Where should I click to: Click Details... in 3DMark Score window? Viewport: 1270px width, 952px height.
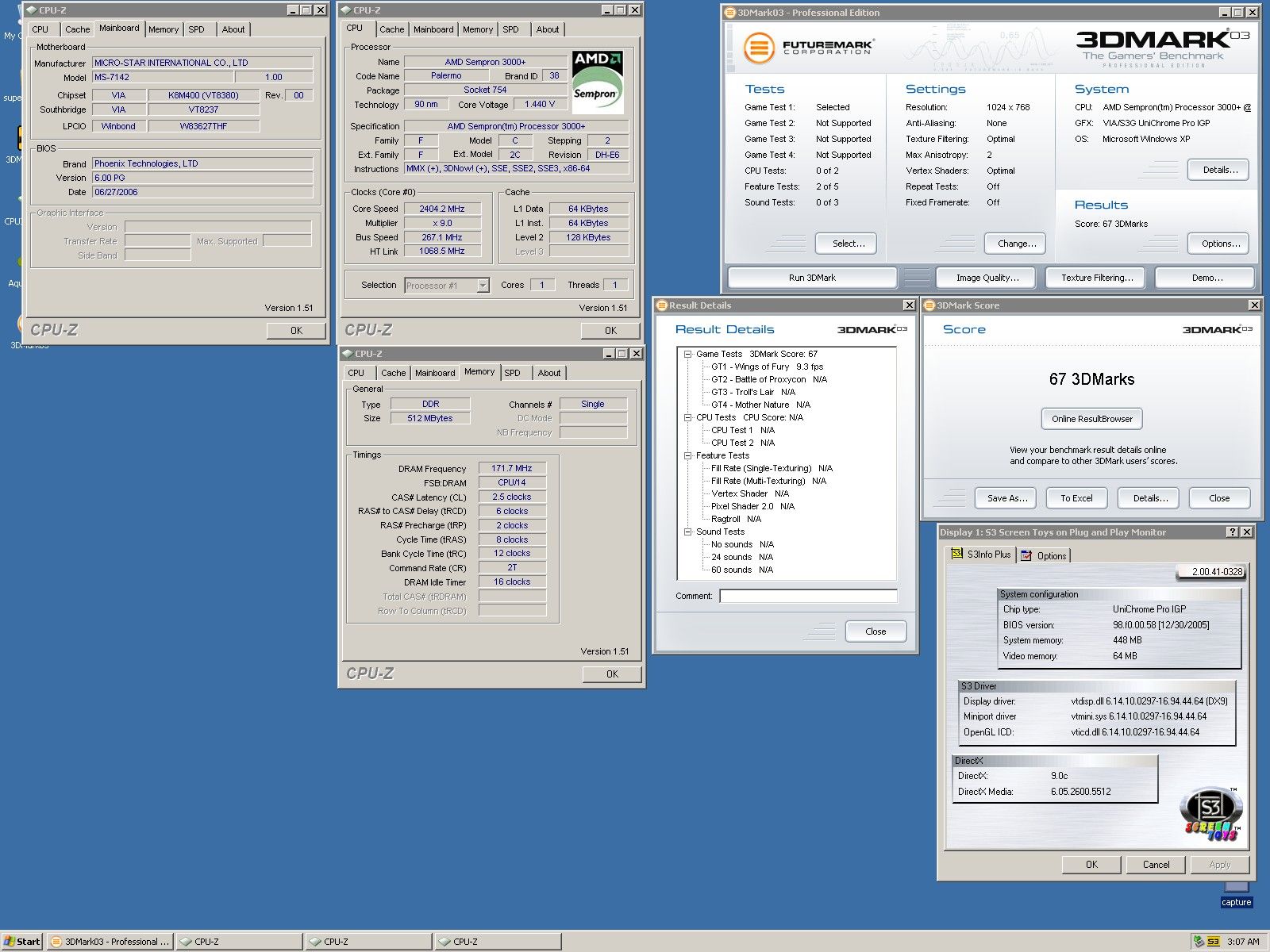1150,498
